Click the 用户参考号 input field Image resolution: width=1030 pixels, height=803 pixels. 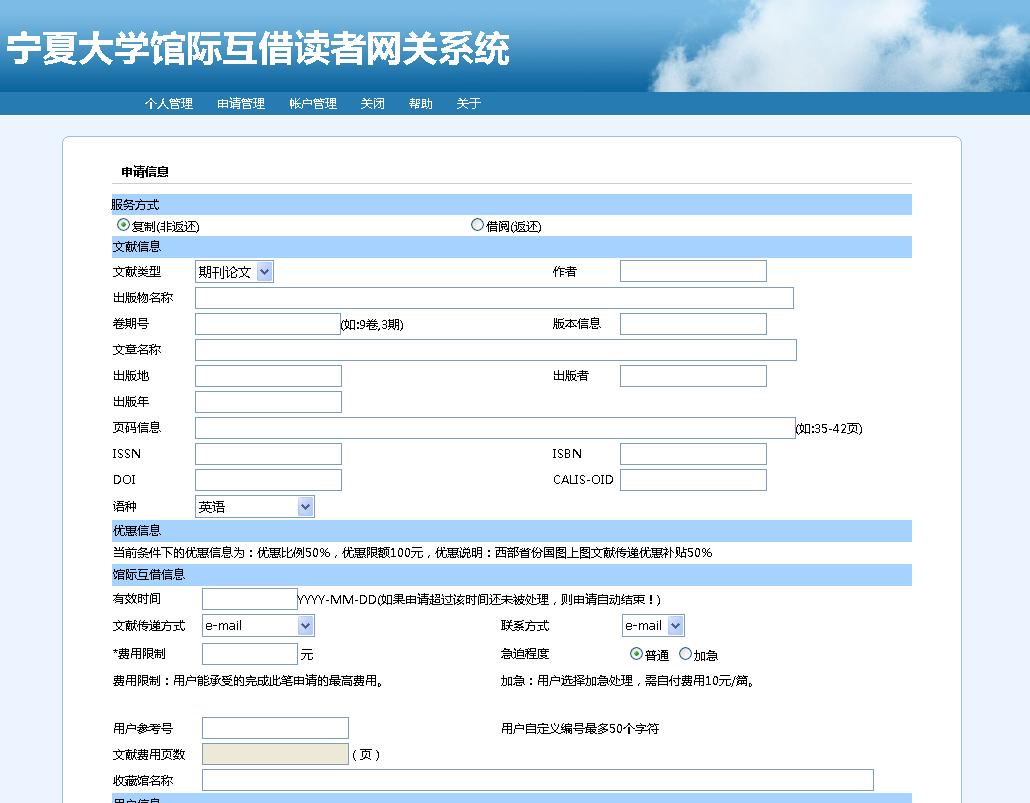275,728
